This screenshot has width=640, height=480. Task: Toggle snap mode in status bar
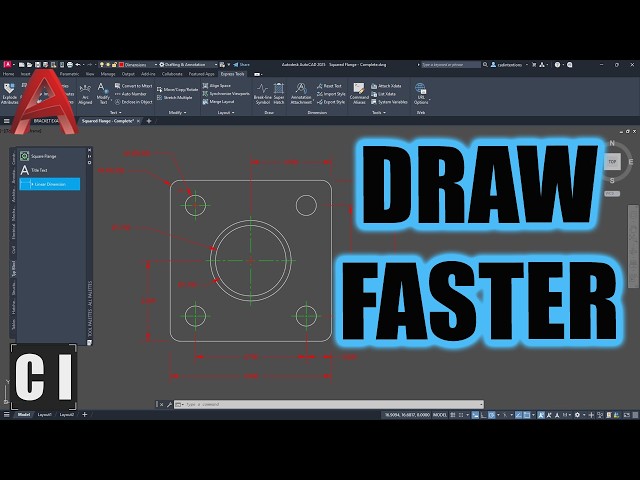[x=461, y=415]
